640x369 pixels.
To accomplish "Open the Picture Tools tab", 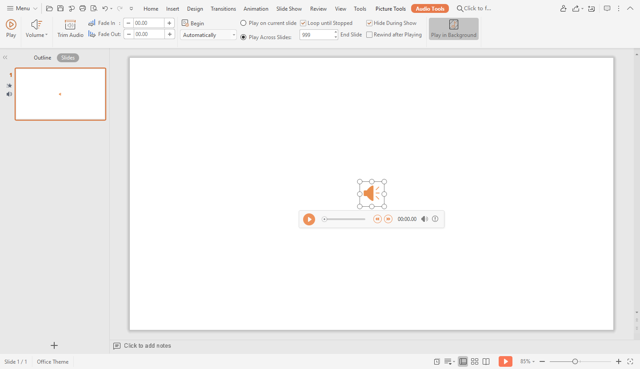I will pos(391,9).
